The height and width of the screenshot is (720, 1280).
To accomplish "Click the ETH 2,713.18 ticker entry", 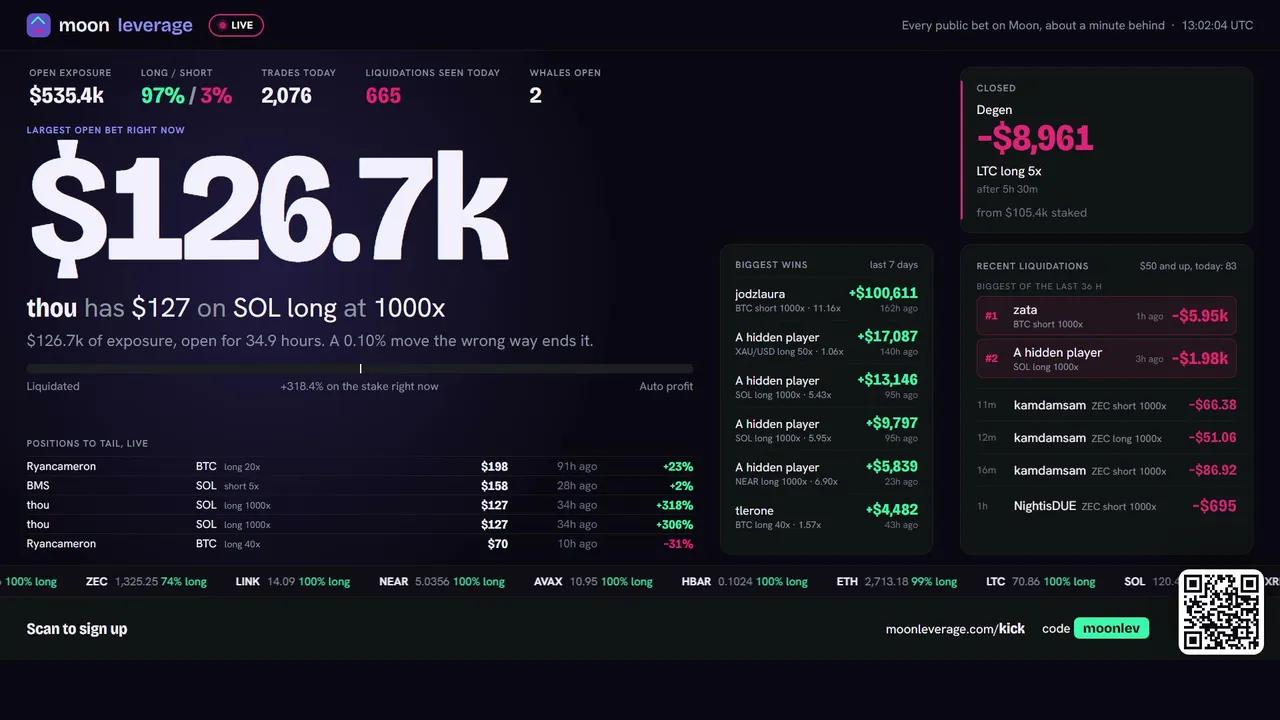I will (896, 581).
